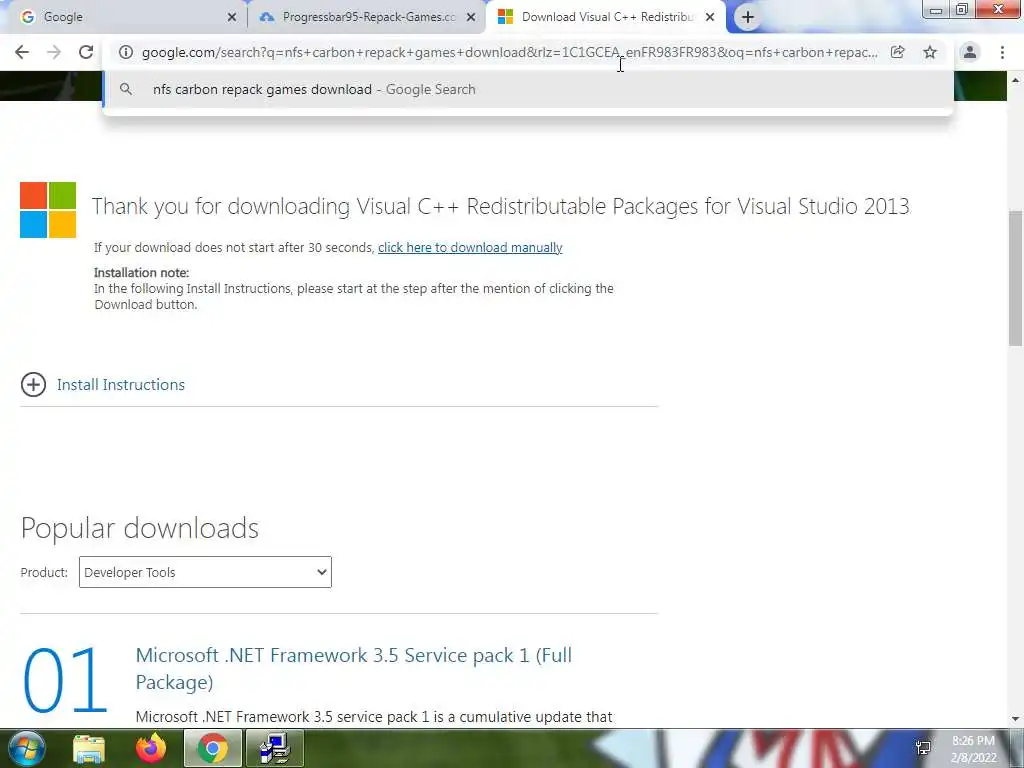Click the Thank you for downloading heading
1024x768 pixels.
[x=501, y=206]
